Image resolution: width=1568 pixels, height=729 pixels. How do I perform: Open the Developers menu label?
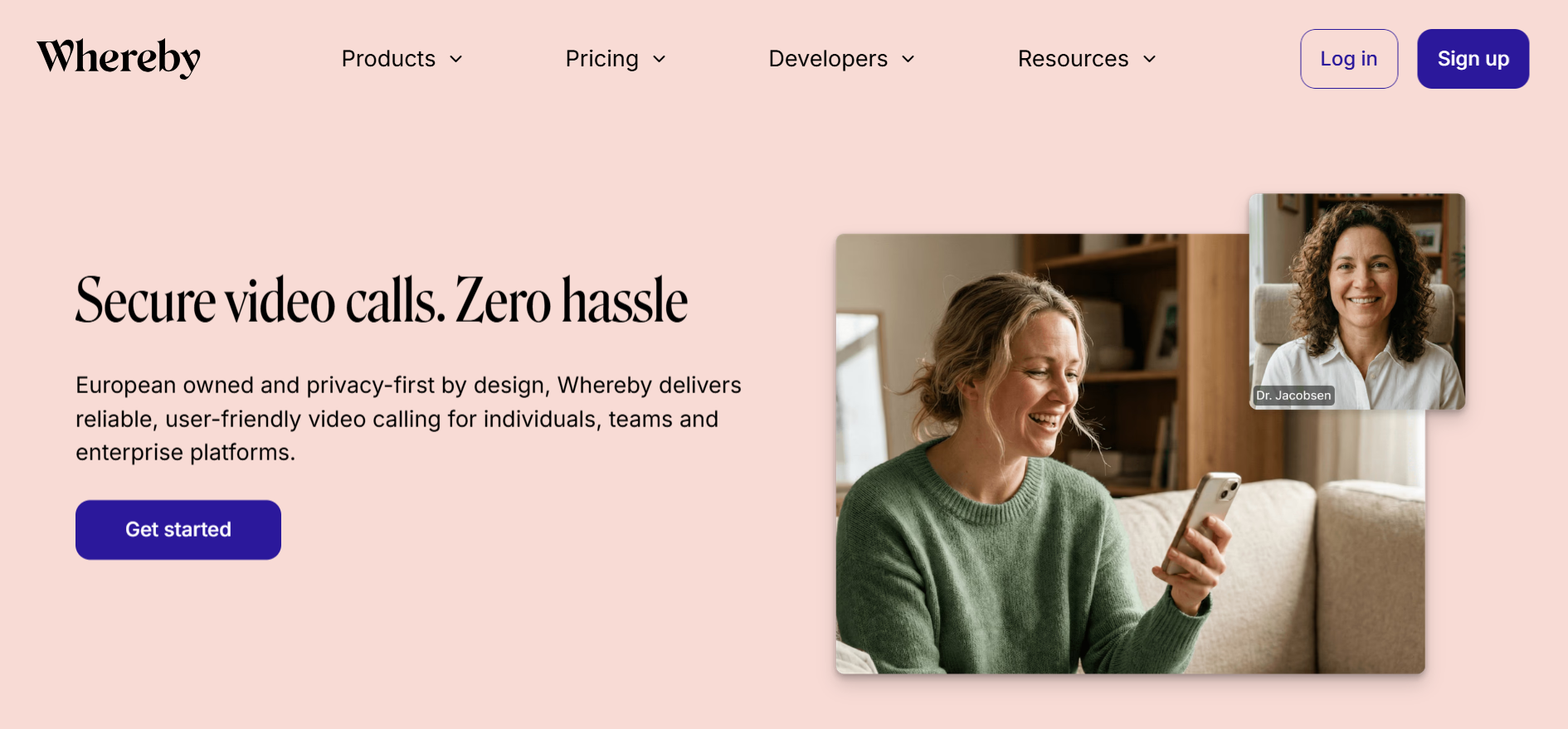(x=828, y=59)
